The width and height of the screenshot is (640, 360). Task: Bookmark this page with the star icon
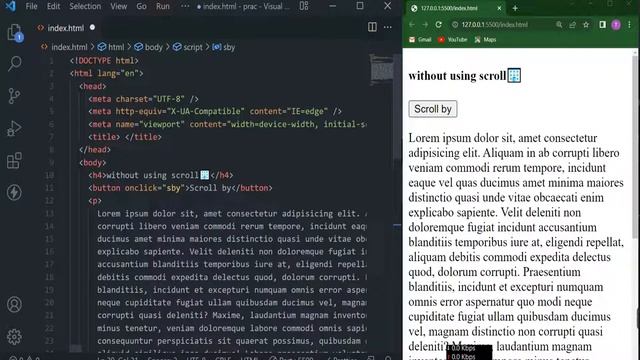pos(586,24)
